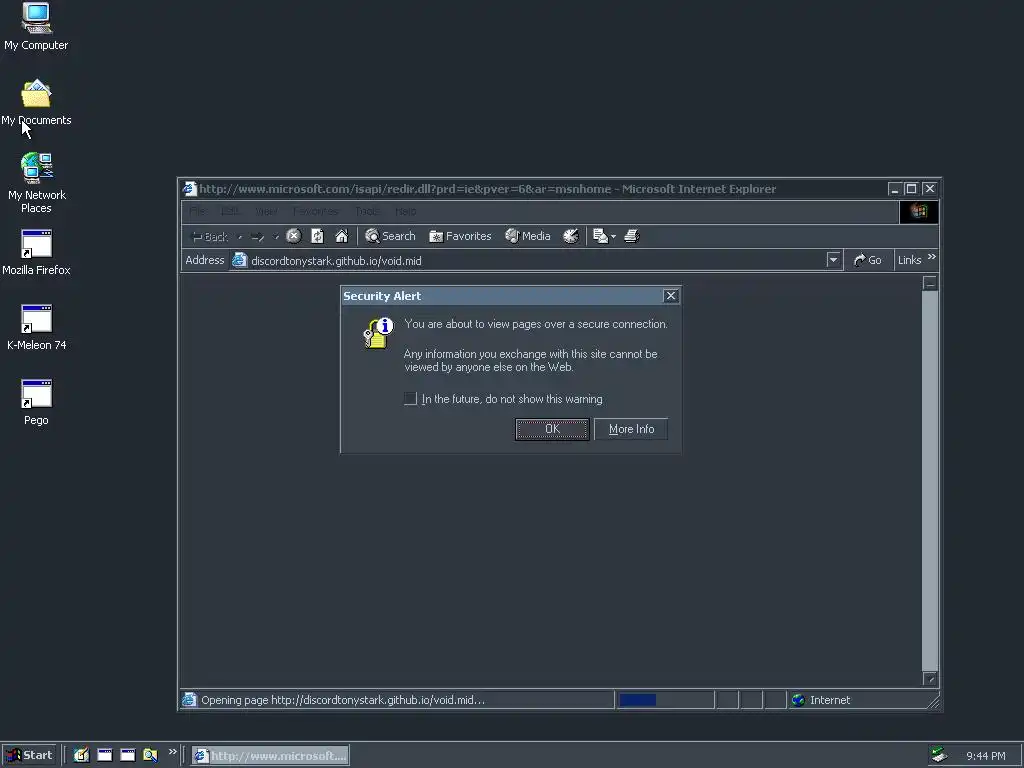Expand Quick Launch overflow chevron
Image resolution: width=1024 pixels, height=768 pixels.
coord(172,752)
